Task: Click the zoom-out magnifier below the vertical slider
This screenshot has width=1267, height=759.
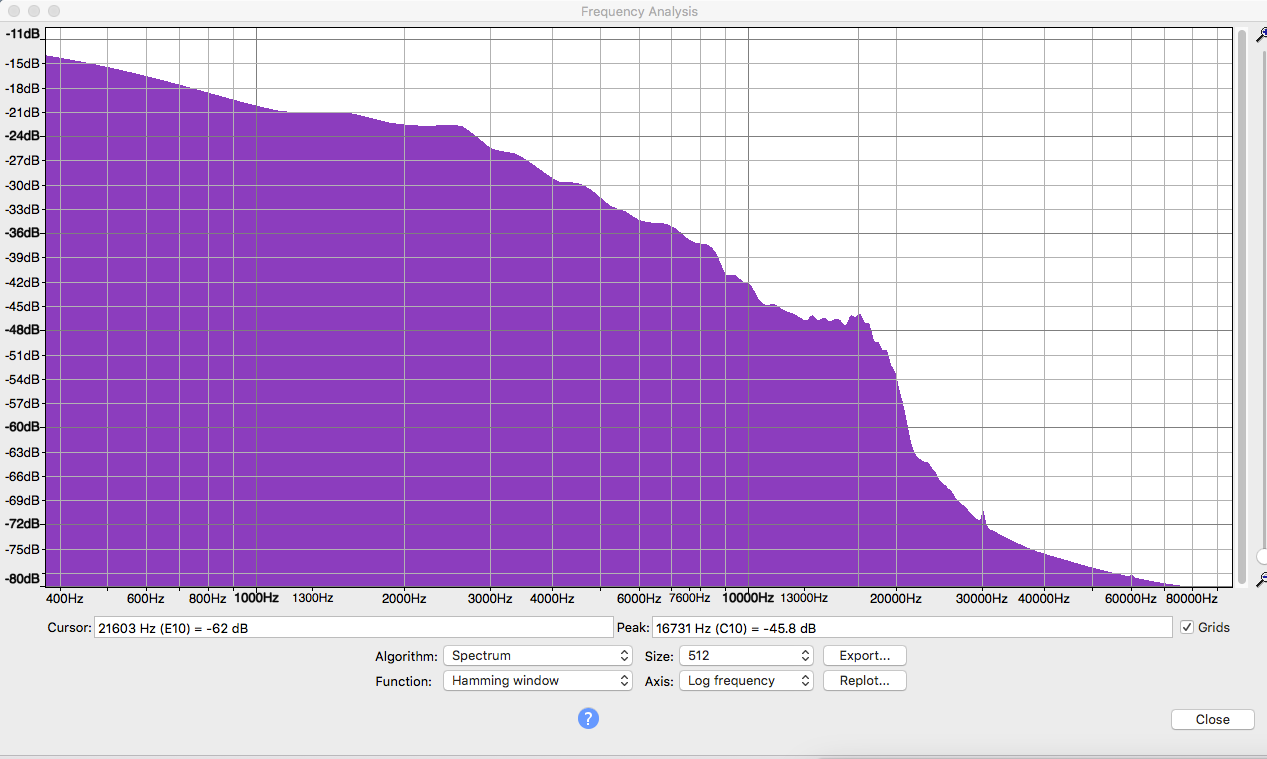Action: tap(1261, 579)
